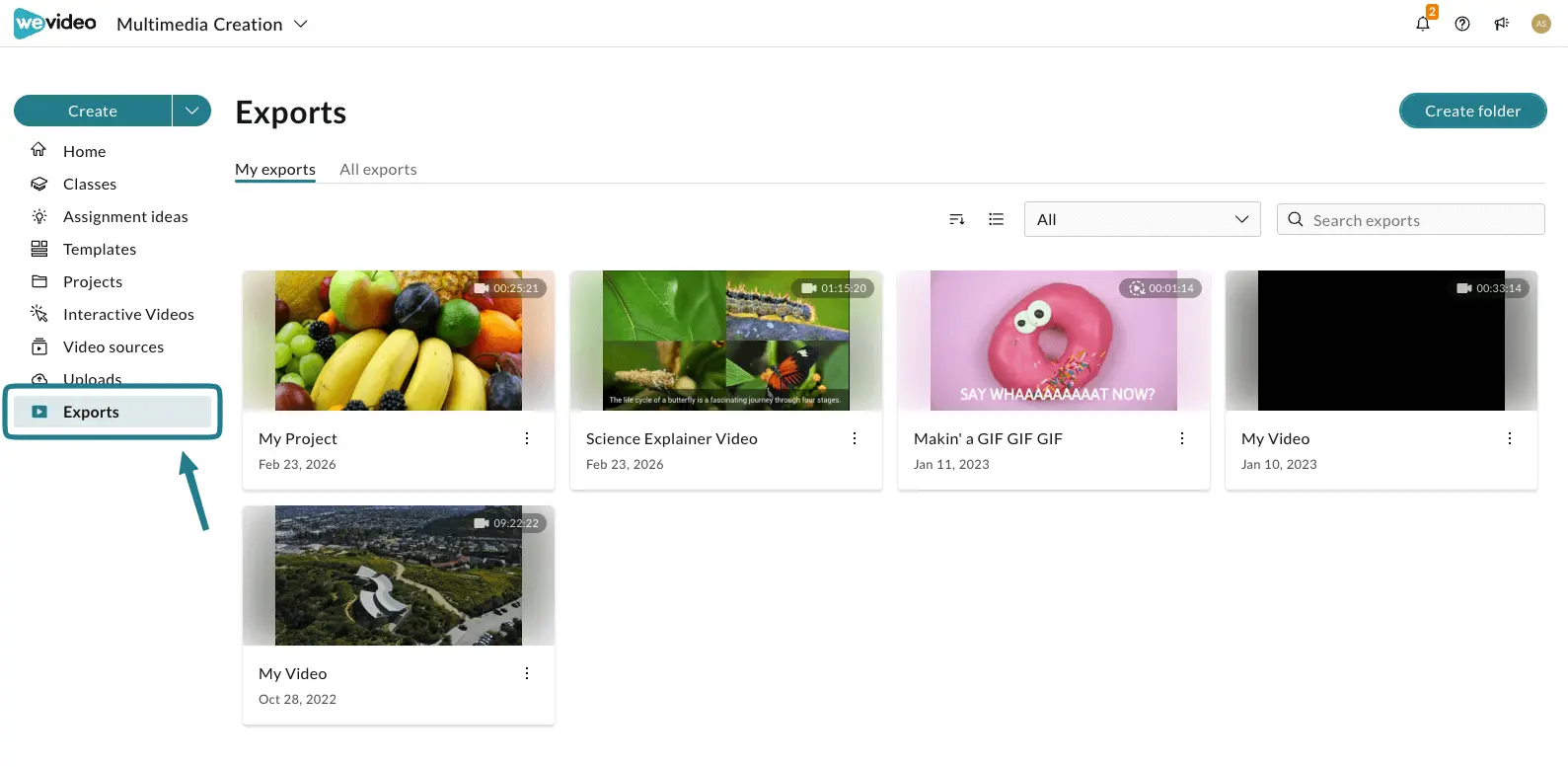Screen dimensions: 1568x767
Task: Select the My exports tab
Action: point(275,170)
